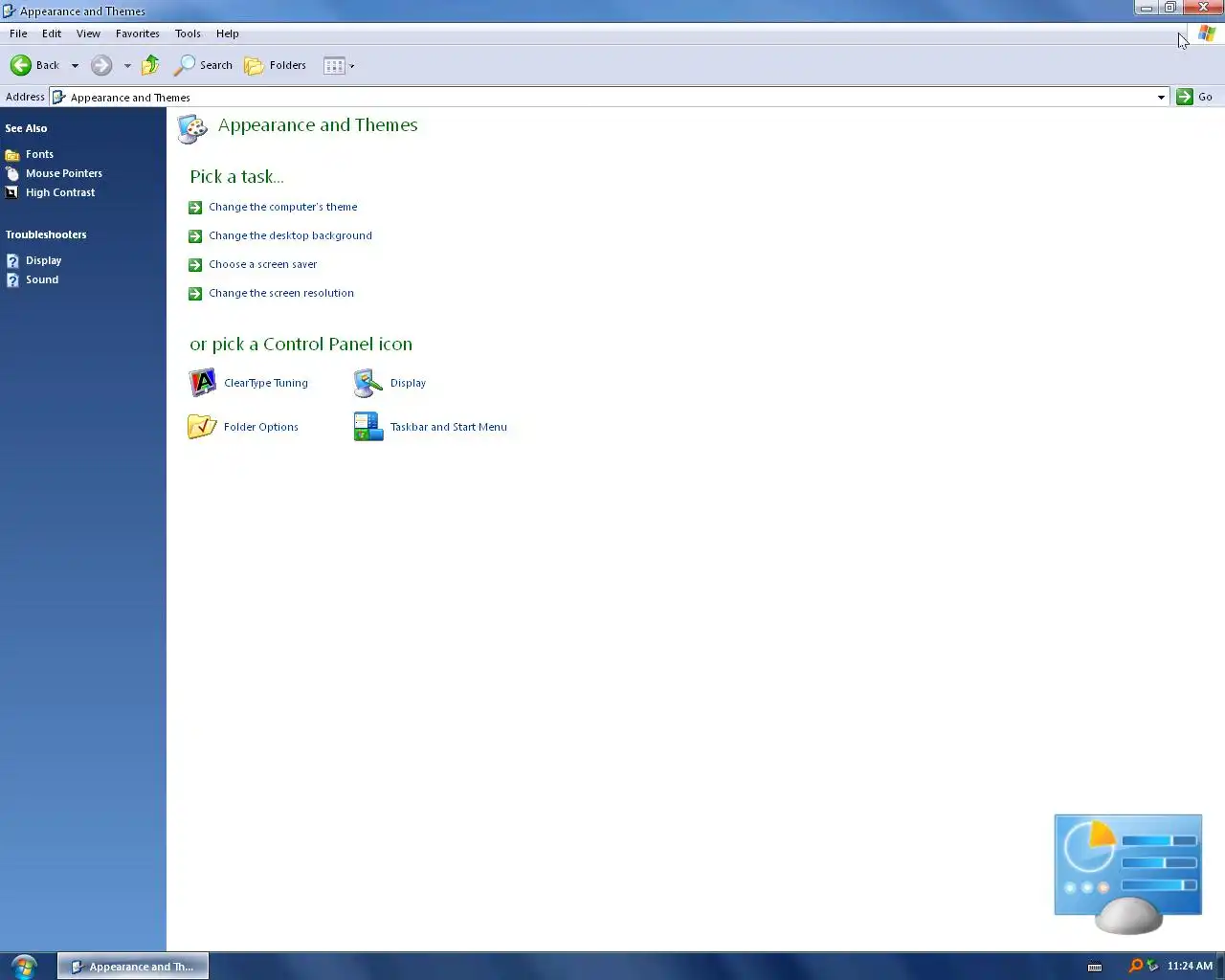Viewport: 1225px width, 980px height.
Task: Open the Forward history dropdown arrow
Action: 127,66
